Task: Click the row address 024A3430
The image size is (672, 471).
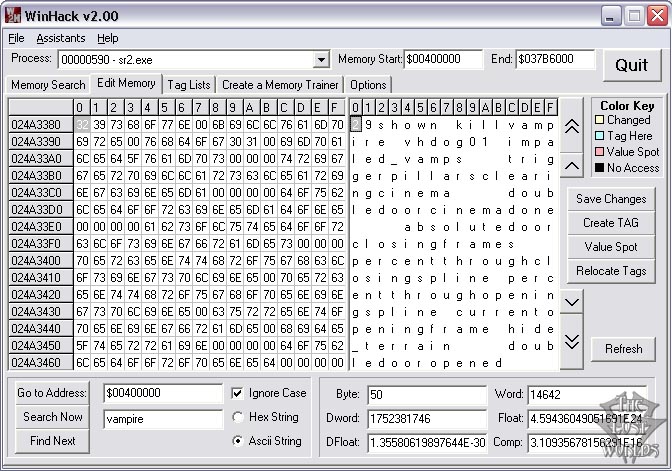Action: 41,312
